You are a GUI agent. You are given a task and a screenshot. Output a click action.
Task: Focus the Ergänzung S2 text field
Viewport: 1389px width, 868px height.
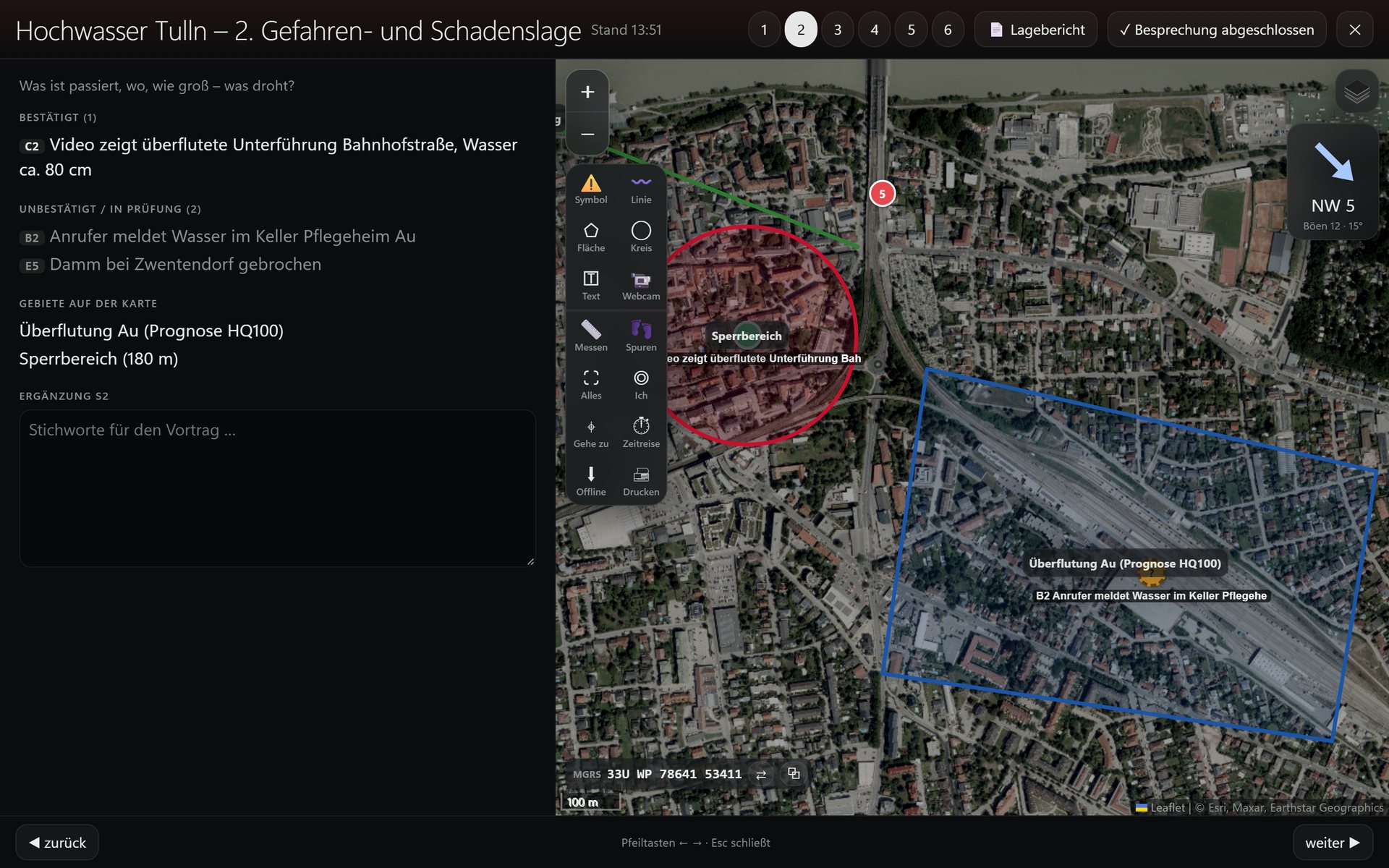[277, 488]
